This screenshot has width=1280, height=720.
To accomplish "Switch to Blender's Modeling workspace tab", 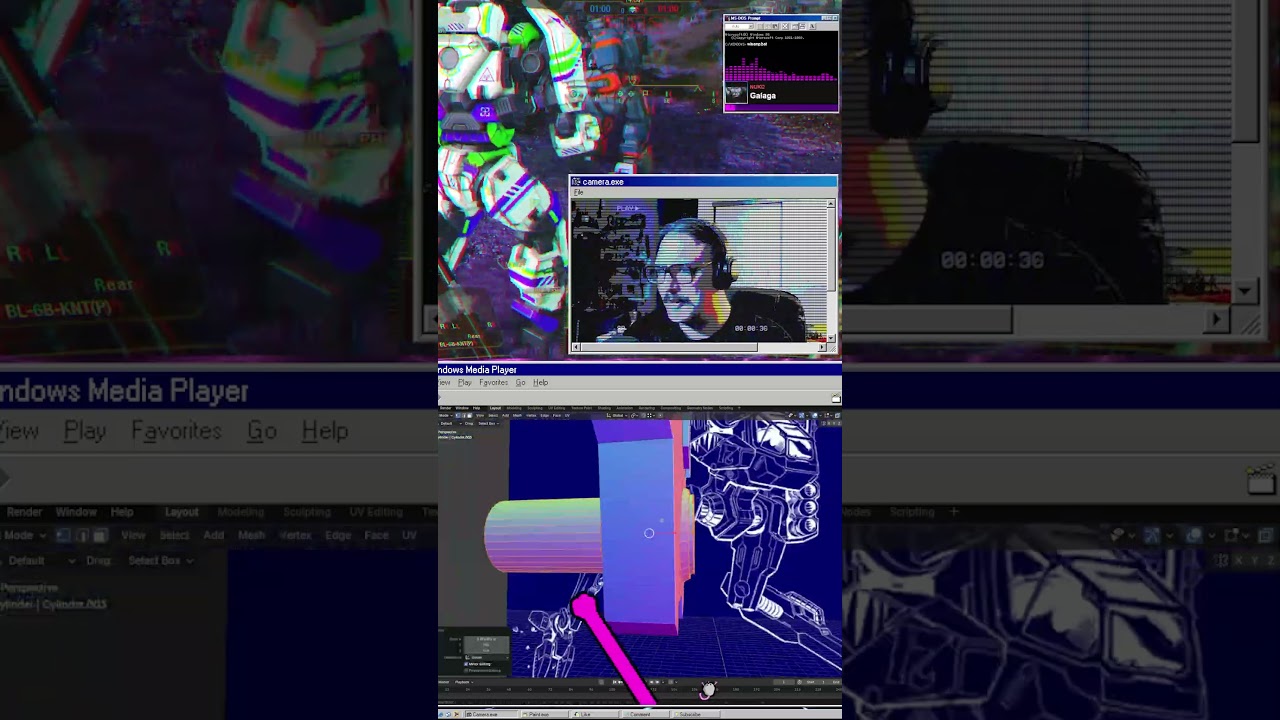I will [514, 408].
